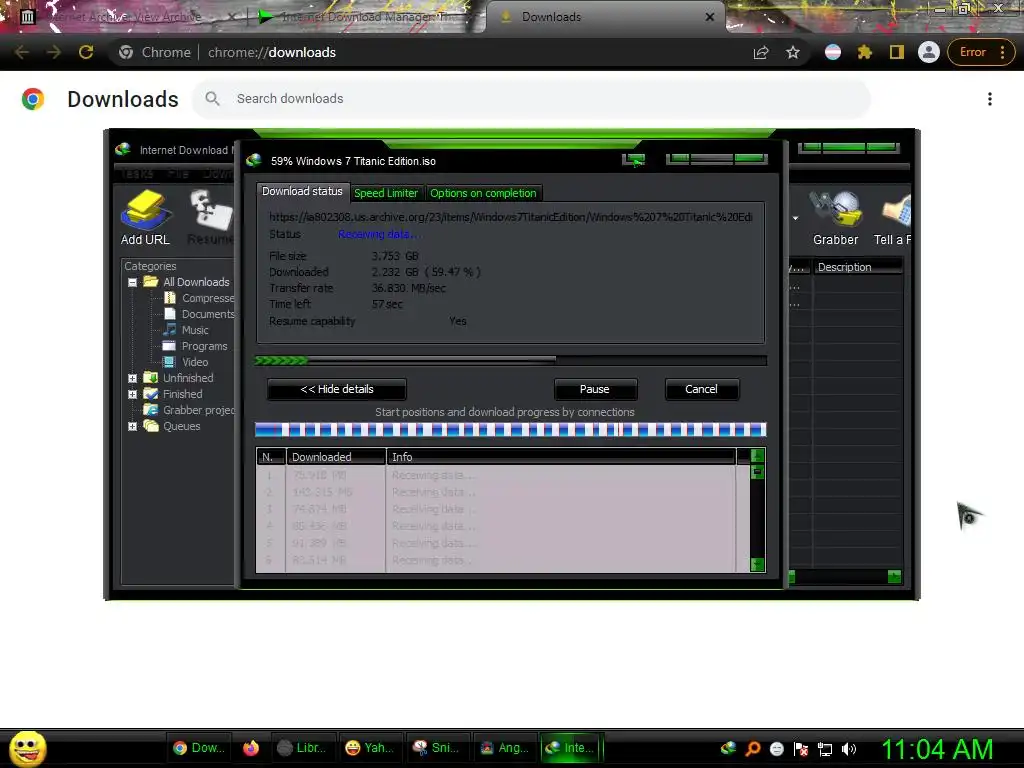This screenshot has height=768, width=1024.
Task: Expand the Queues category
Action: (x=133, y=426)
